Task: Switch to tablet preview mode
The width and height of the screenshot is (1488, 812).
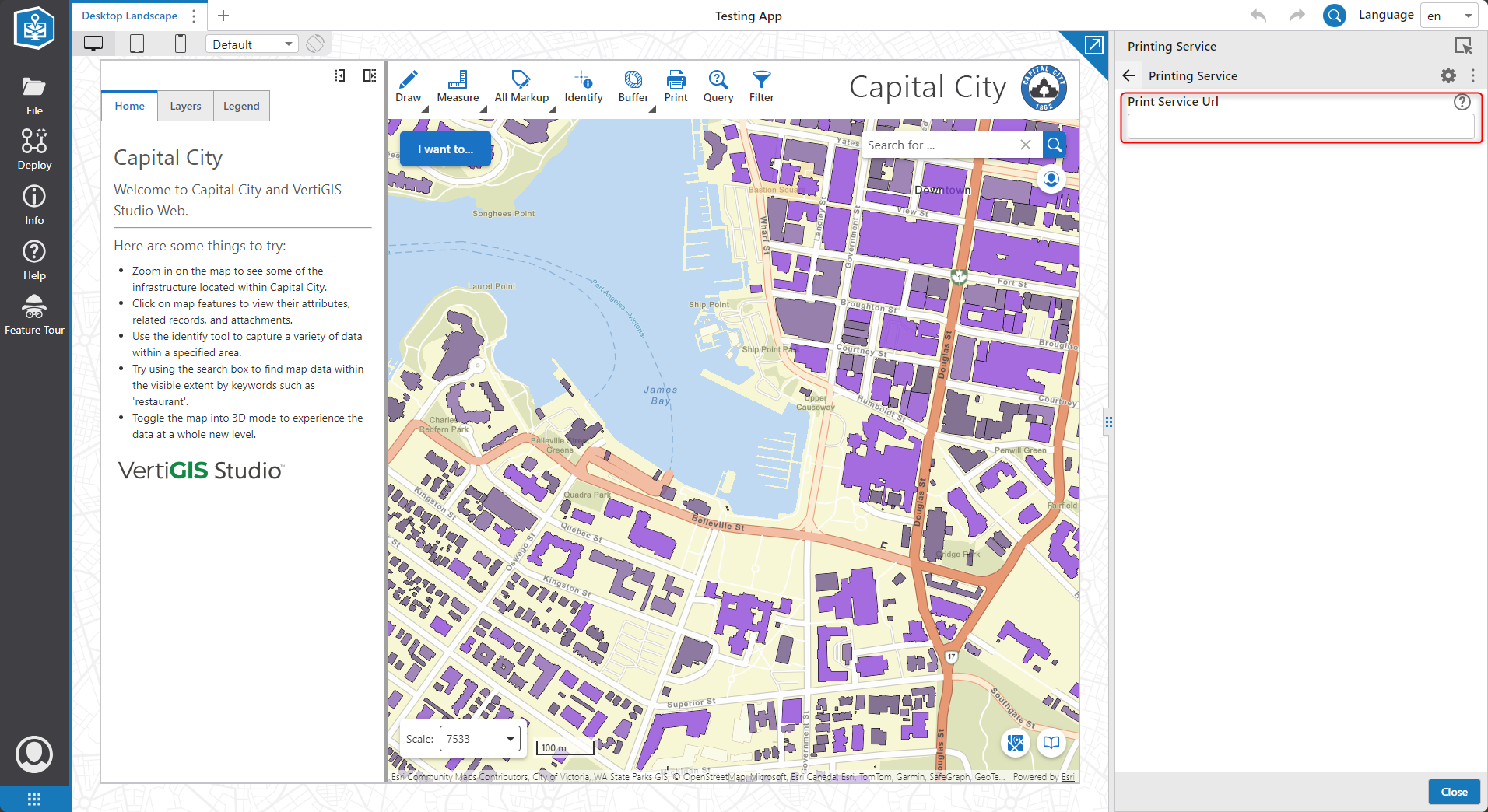Action: point(137,44)
